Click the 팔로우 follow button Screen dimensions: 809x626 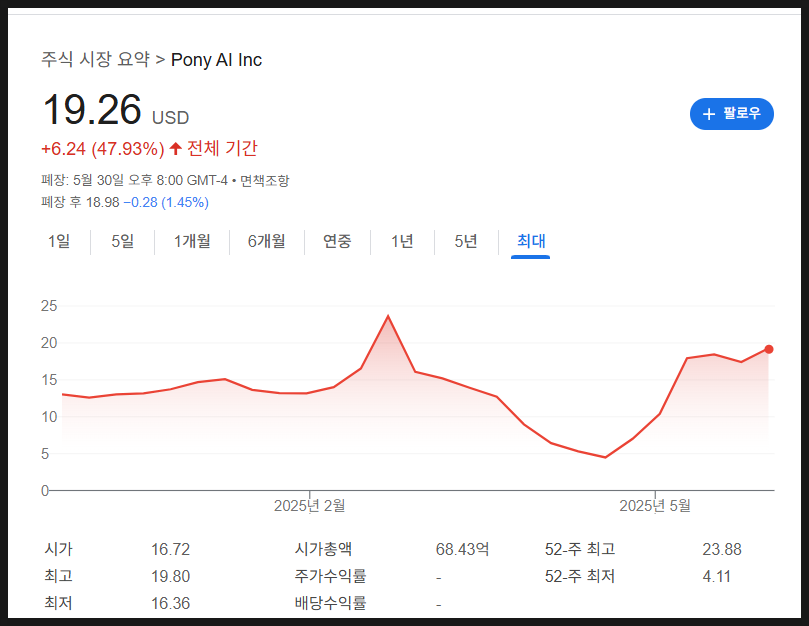(x=731, y=114)
